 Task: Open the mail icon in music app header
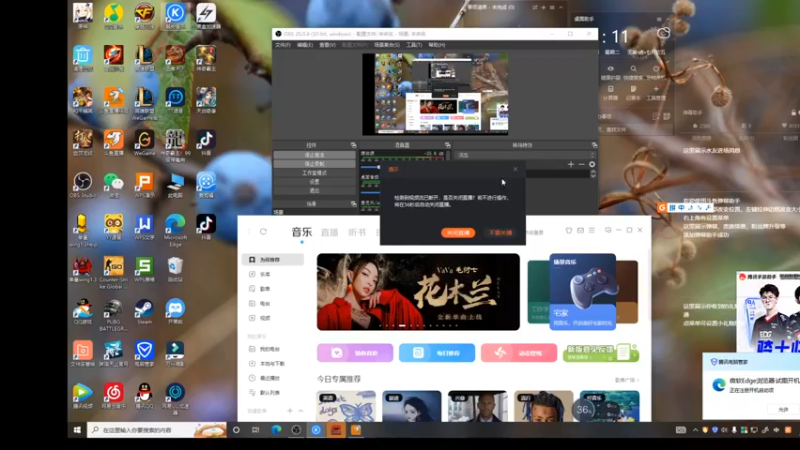click(x=580, y=231)
